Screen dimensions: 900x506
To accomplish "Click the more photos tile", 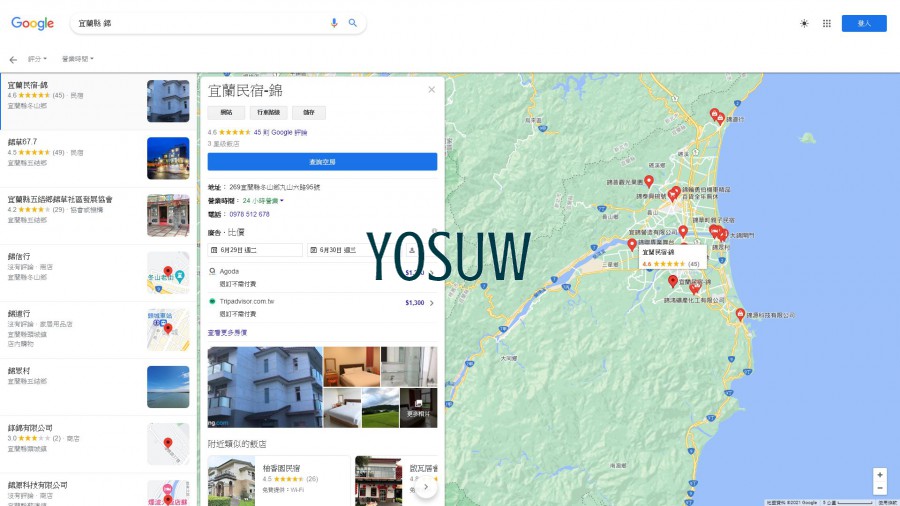I will click(418, 408).
